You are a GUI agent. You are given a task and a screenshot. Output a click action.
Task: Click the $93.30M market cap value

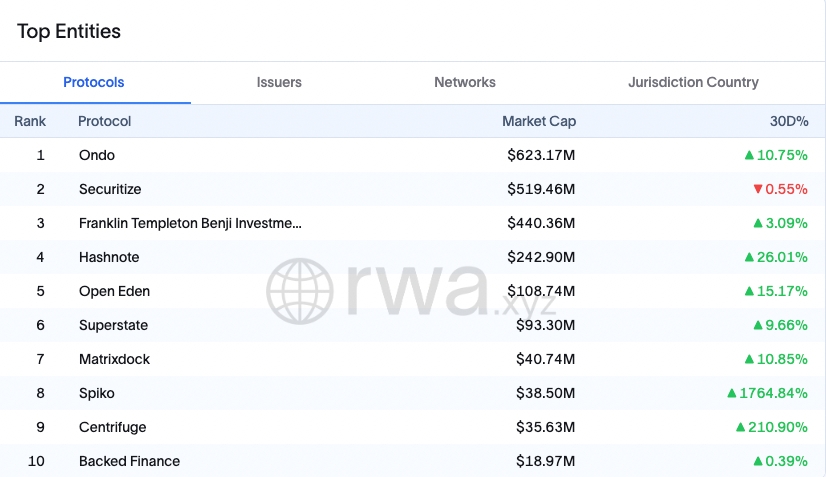[545, 325]
